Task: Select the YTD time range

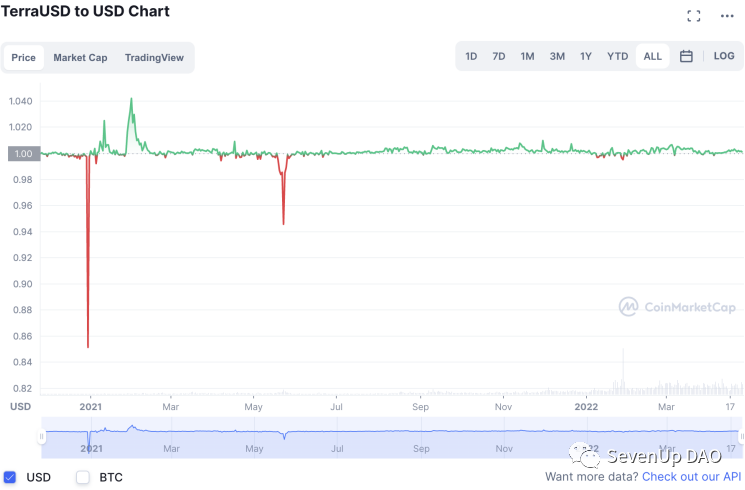Action: 617,56
